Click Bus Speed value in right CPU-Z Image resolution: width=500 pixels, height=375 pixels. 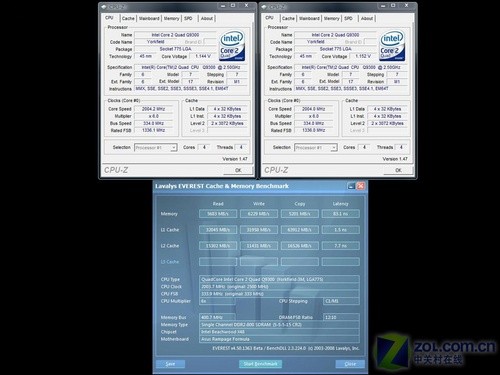coord(313,123)
